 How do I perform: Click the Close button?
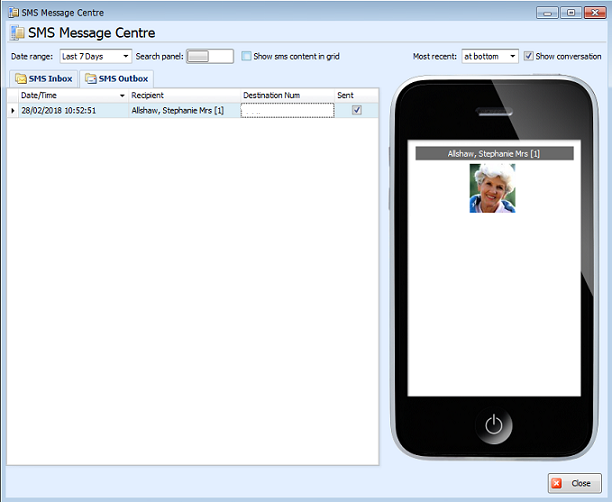point(575,482)
